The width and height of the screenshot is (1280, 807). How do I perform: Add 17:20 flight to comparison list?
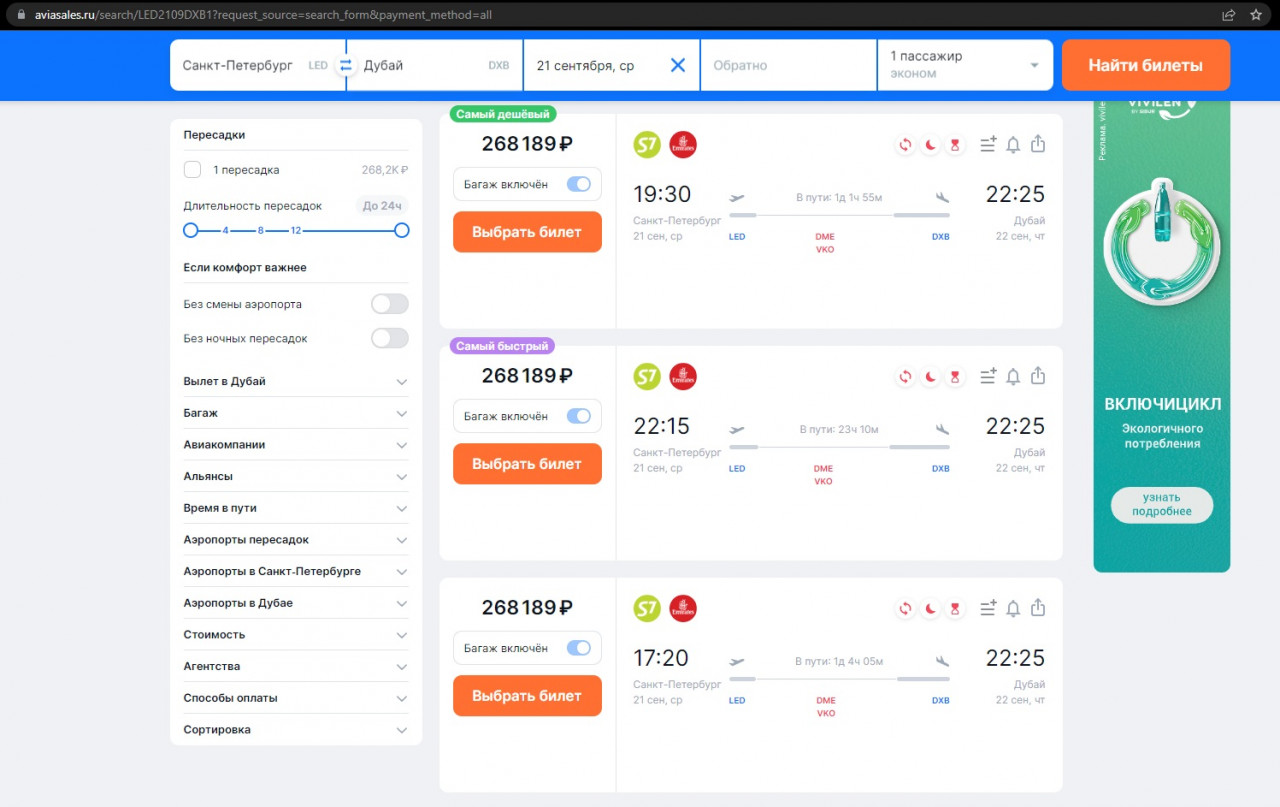(x=988, y=608)
